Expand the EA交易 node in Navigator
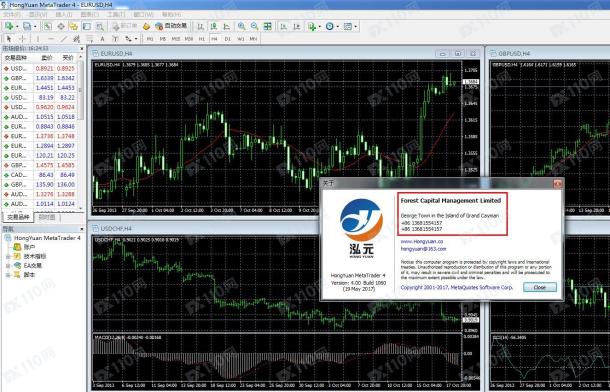The width and height of the screenshot is (610, 392). (x=8, y=266)
